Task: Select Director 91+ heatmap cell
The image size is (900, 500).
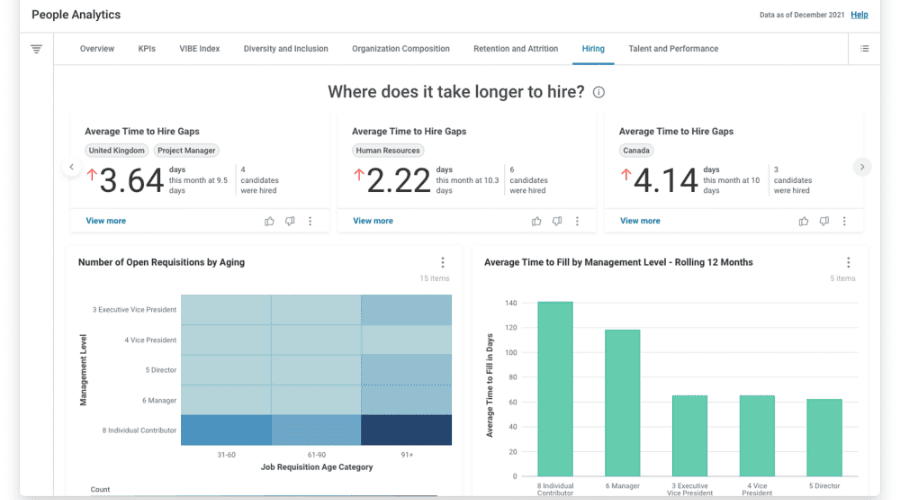Action: 406,370
